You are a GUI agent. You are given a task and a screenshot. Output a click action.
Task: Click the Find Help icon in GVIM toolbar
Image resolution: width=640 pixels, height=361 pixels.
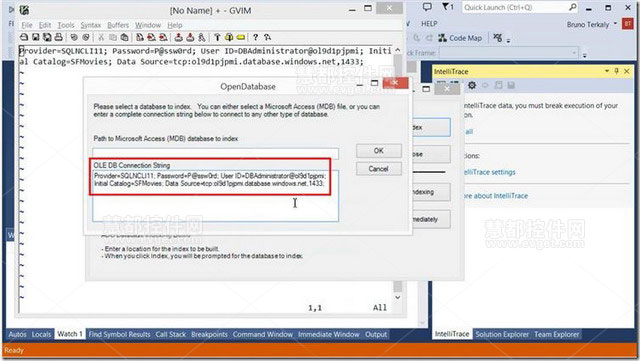(267, 37)
